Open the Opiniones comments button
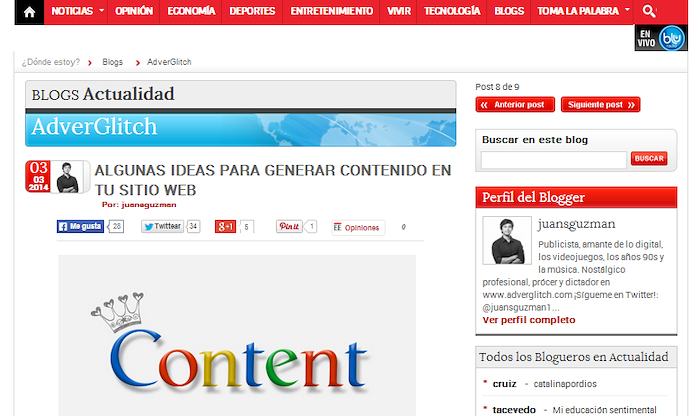Image resolution: width=700 pixels, height=416 pixels. [358, 228]
